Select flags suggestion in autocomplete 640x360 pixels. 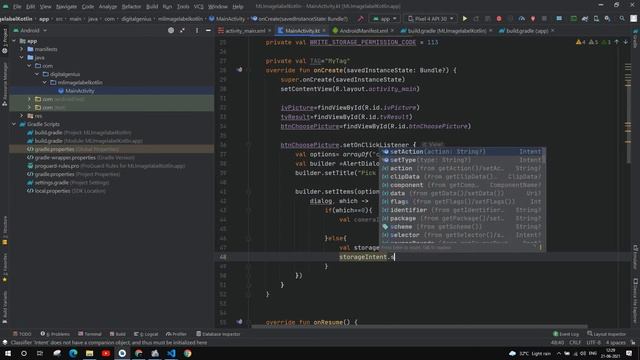pyautogui.click(x=462, y=202)
